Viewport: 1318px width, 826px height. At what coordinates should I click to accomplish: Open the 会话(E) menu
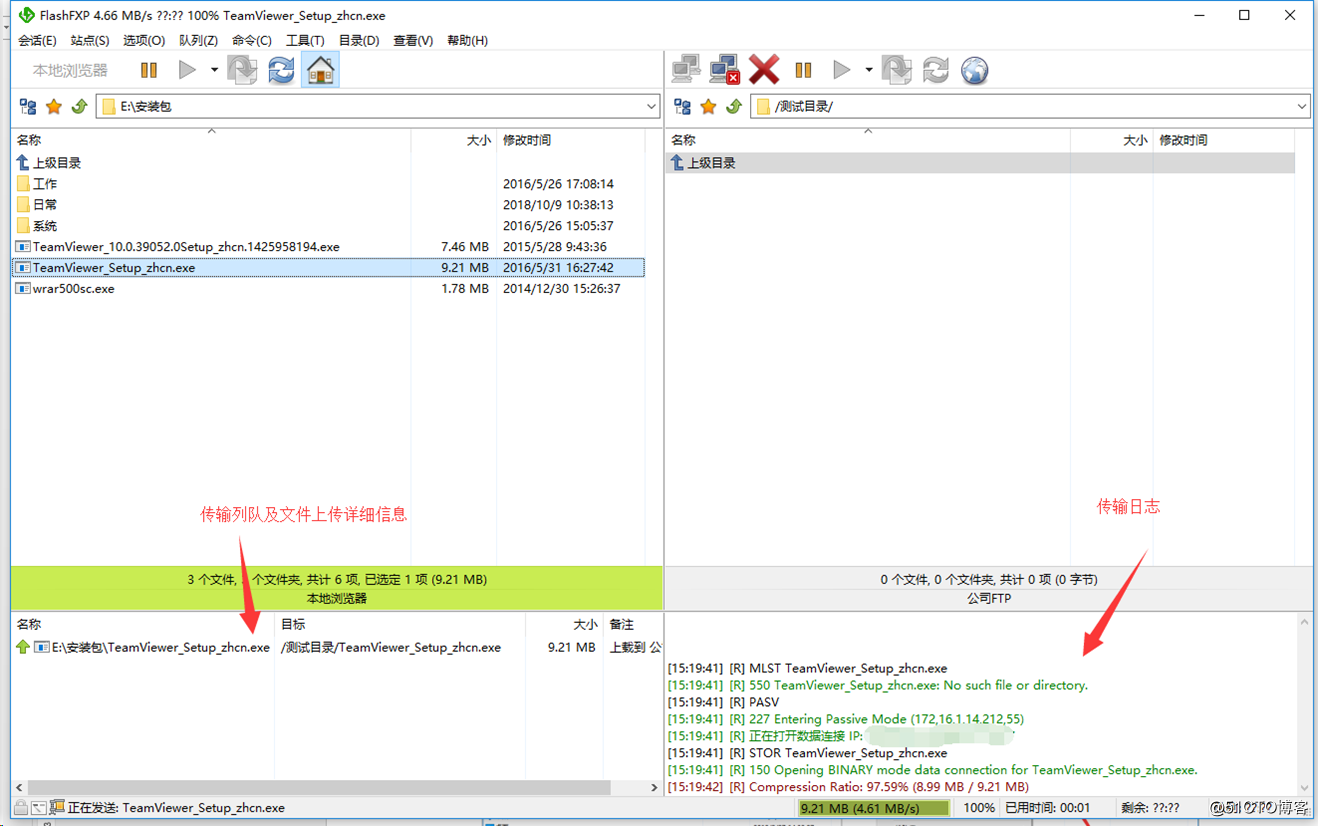click(37, 41)
